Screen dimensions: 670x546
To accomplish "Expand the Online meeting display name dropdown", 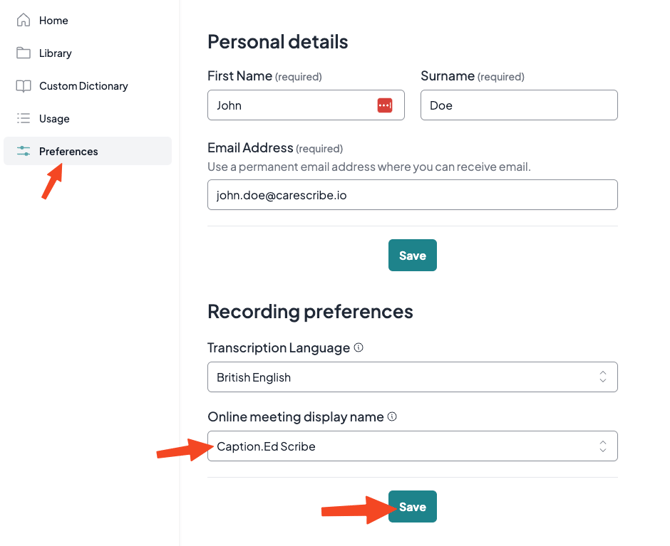I will tap(412, 446).
